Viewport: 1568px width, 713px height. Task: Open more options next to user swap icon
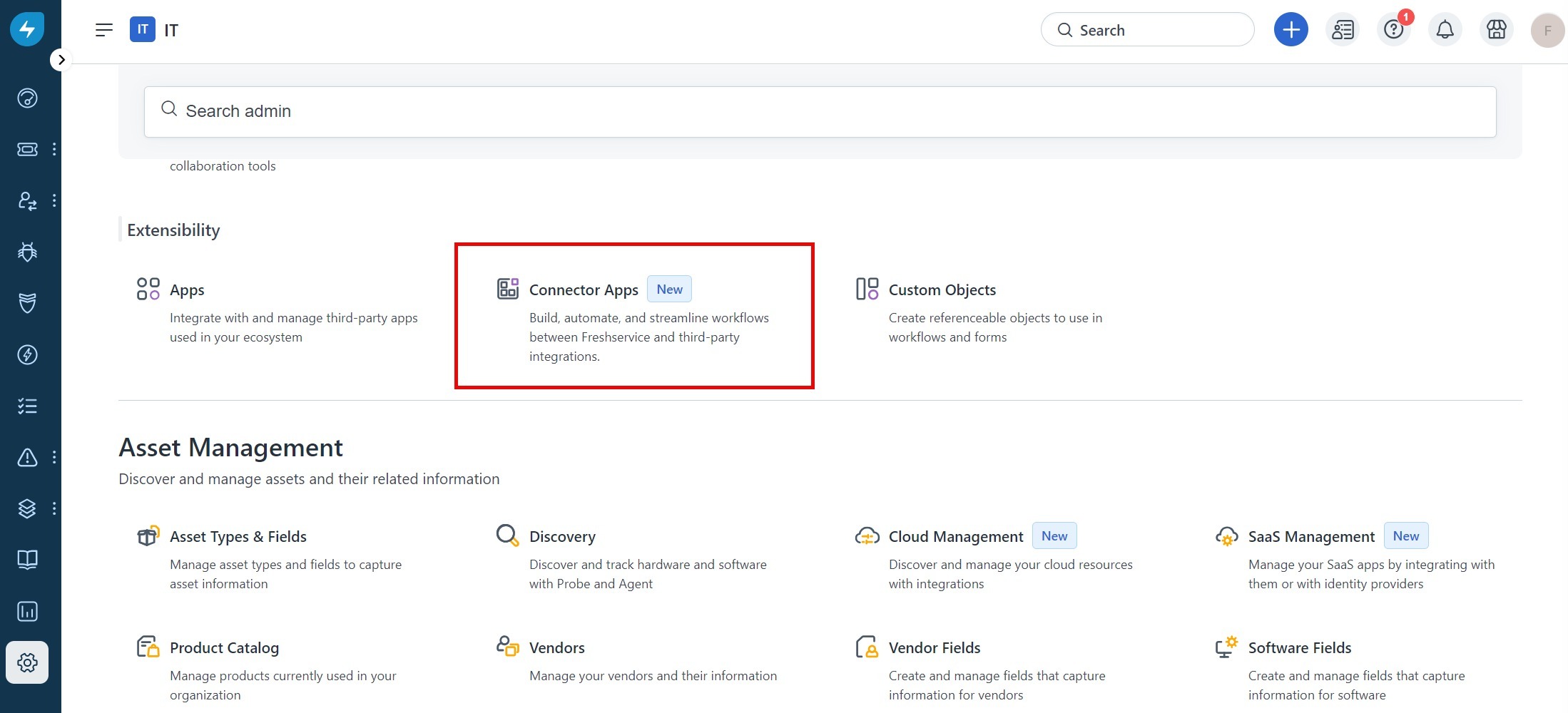tap(54, 200)
